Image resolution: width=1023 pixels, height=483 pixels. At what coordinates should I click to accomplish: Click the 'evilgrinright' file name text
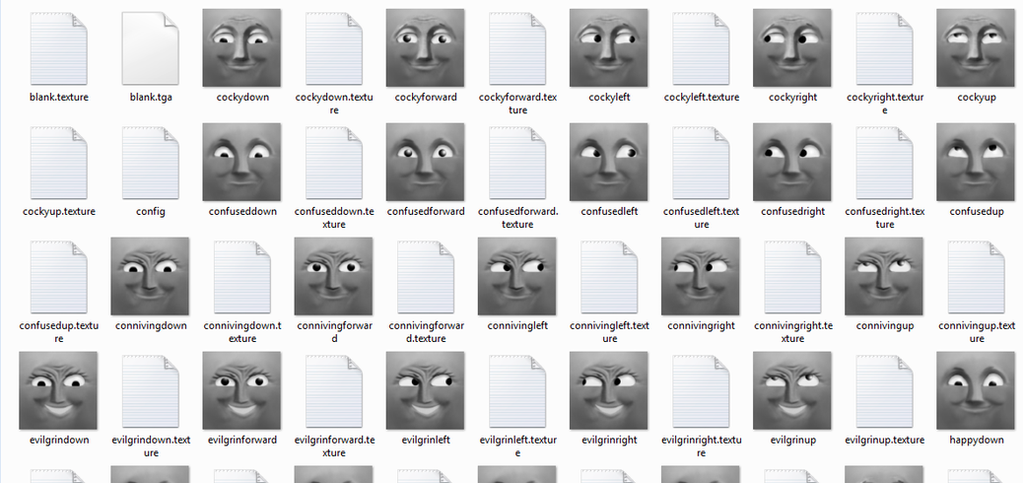pyautogui.click(x=609, y=440)
